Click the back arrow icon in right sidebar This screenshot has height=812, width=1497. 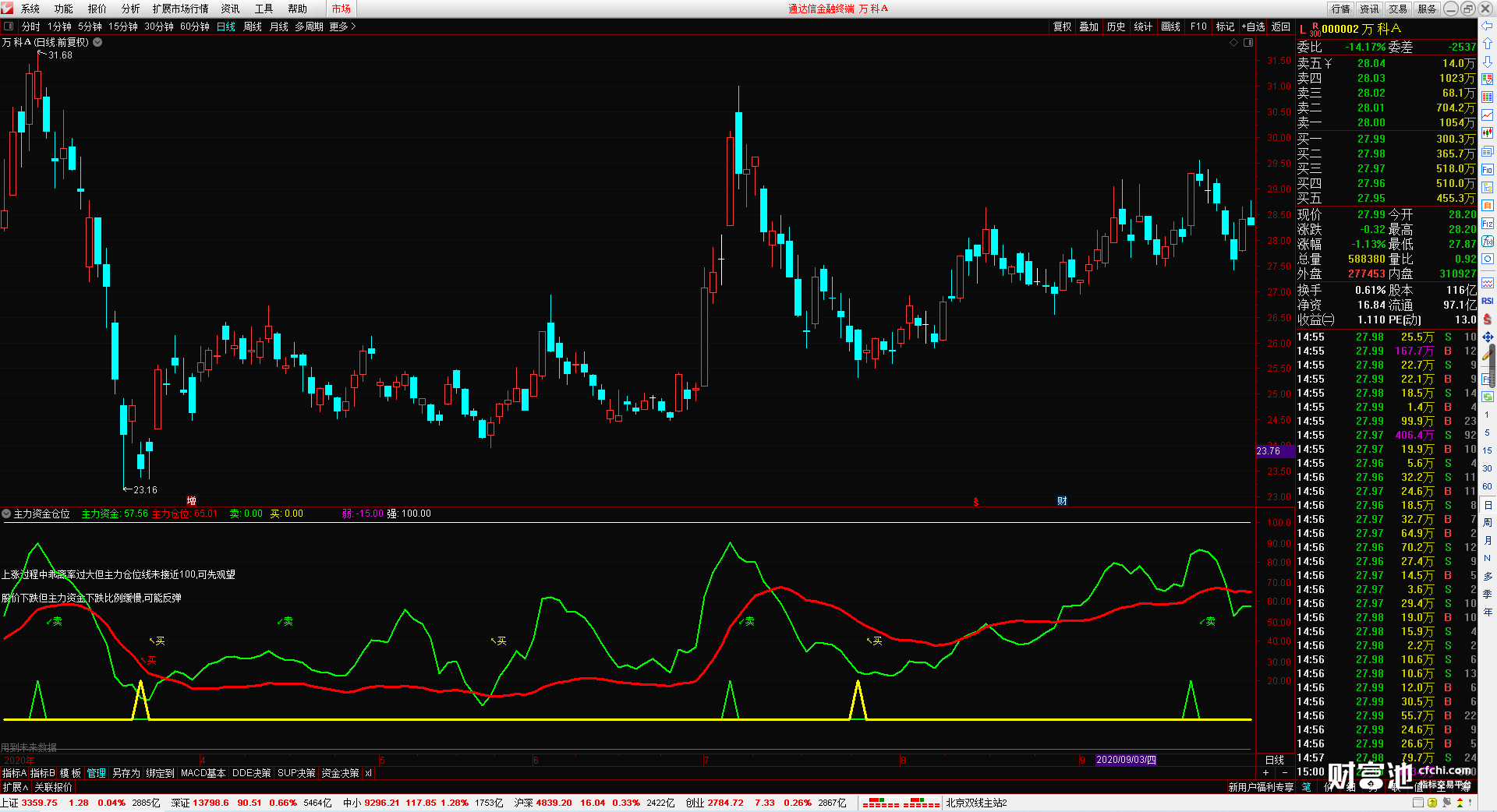point(1488,26)
